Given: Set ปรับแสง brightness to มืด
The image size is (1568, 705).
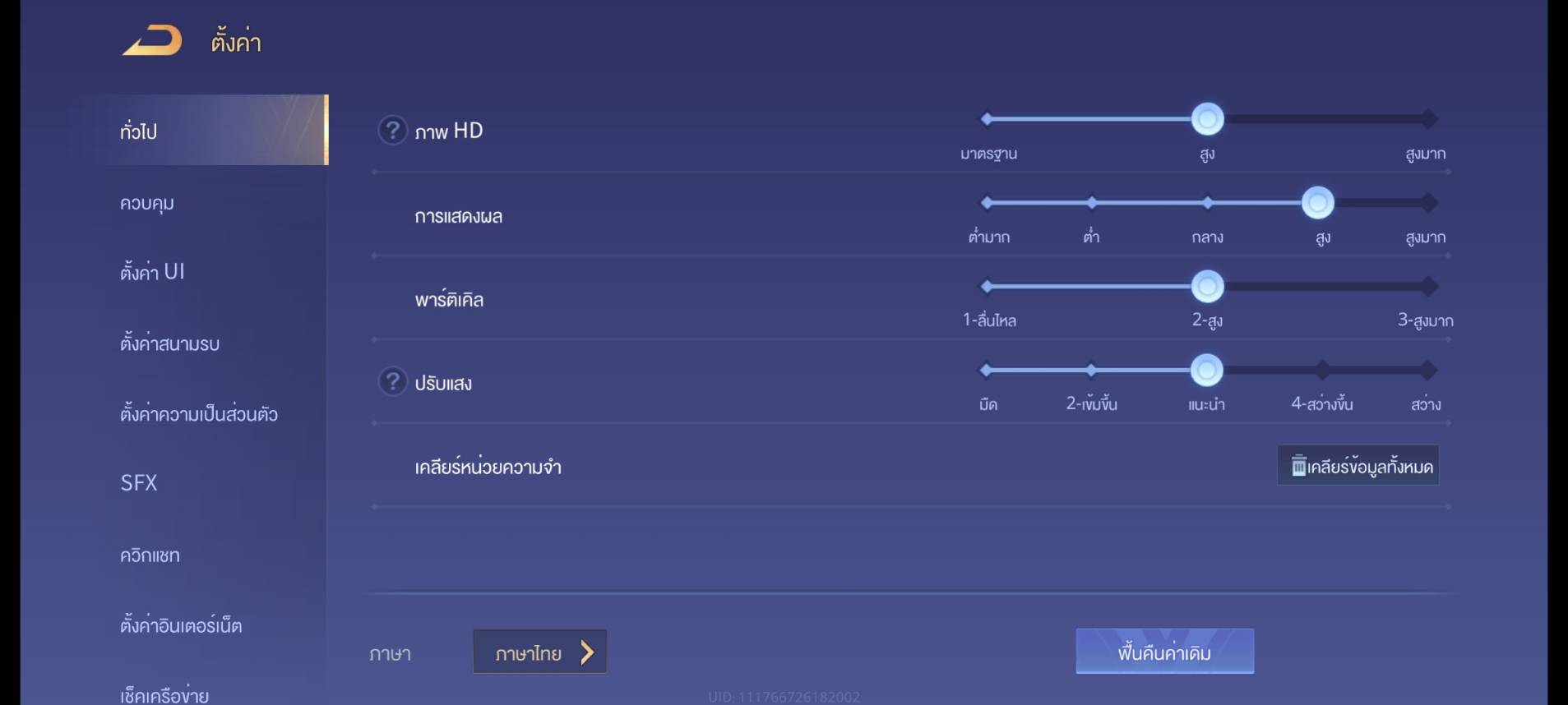Looking at the screenshot, I should click(987, 371).
